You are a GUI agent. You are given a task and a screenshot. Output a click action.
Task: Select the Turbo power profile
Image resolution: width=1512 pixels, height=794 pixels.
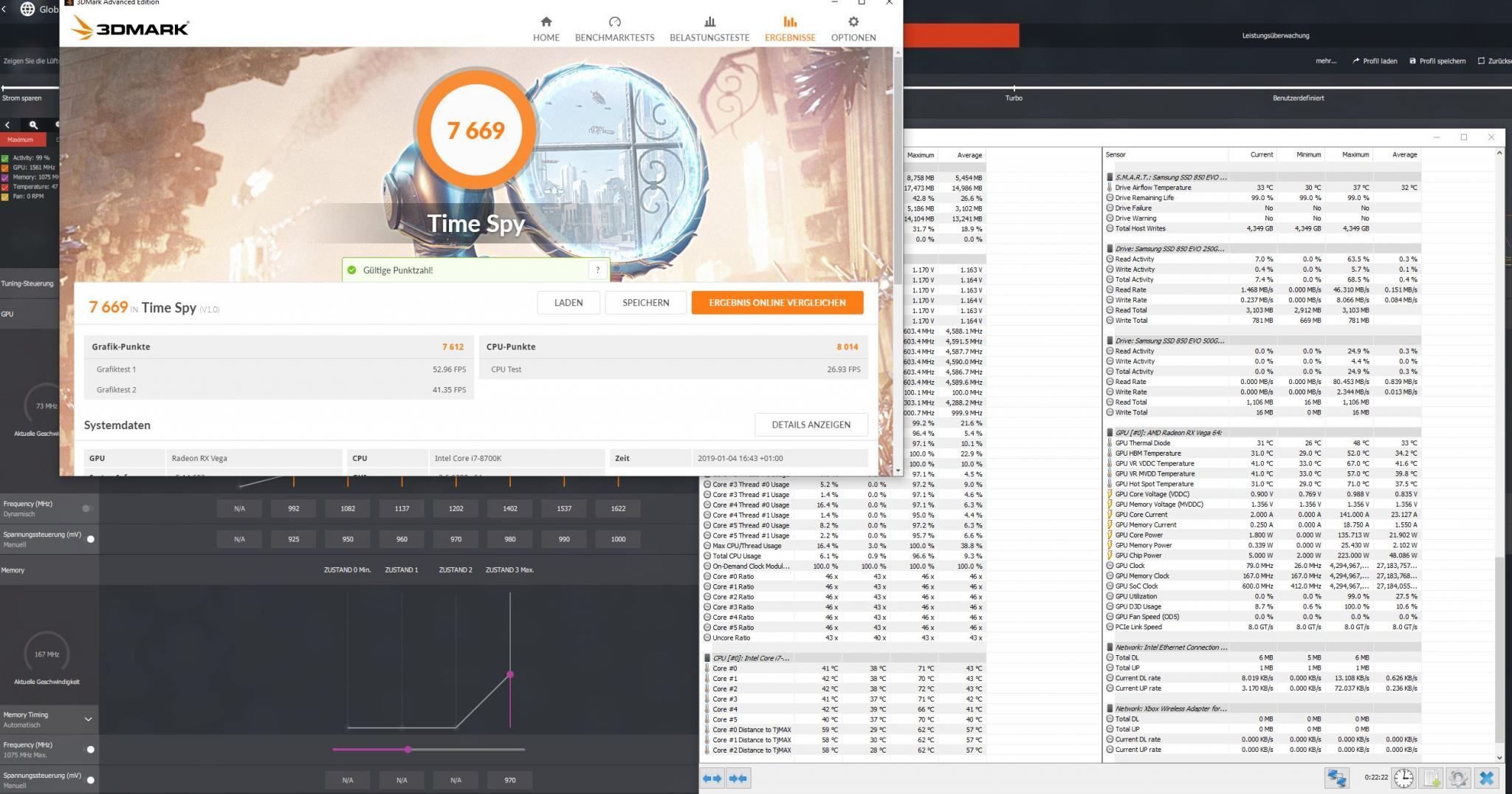pyautogui.click(x=1014, y=97)
